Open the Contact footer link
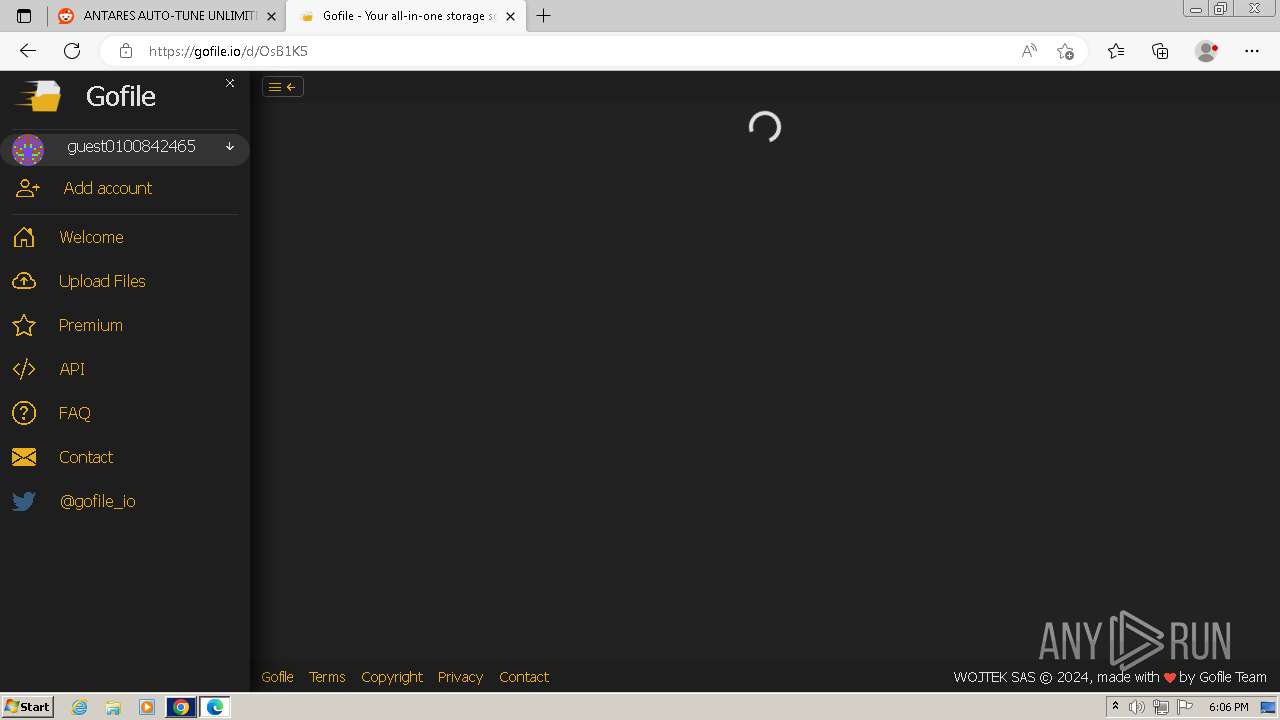Image resolution: width=1280 pixels, height=720 pixels. pos(524,677)
